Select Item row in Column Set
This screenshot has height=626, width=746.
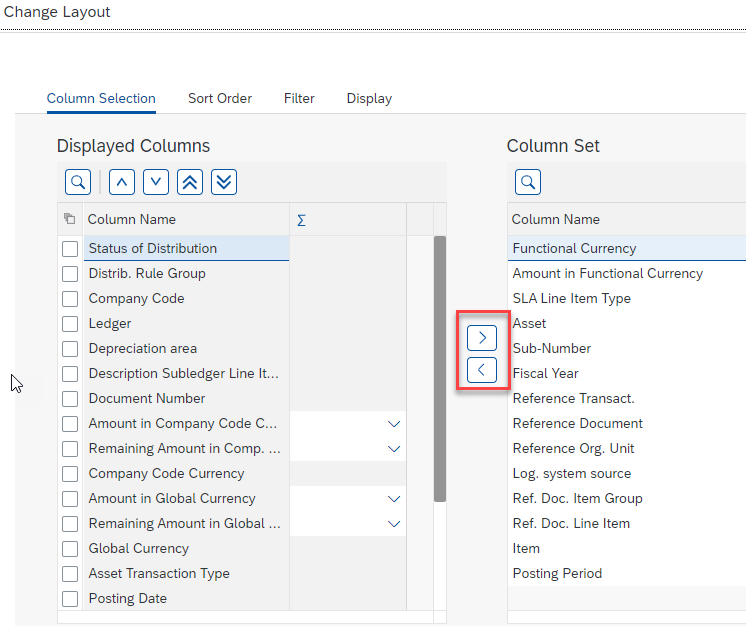pos(627,548)
